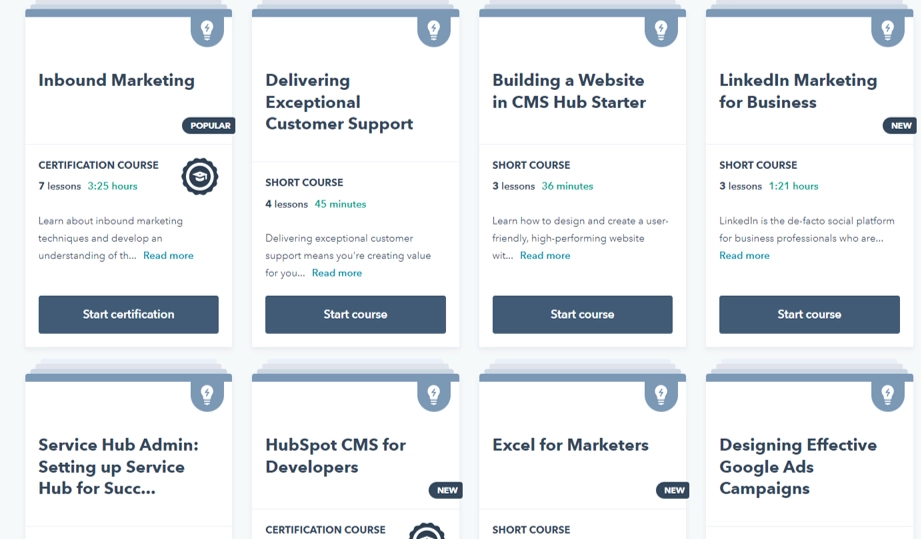Click the 4 lessons text
This screenshot has width=921, height=539.
point(287,204)
